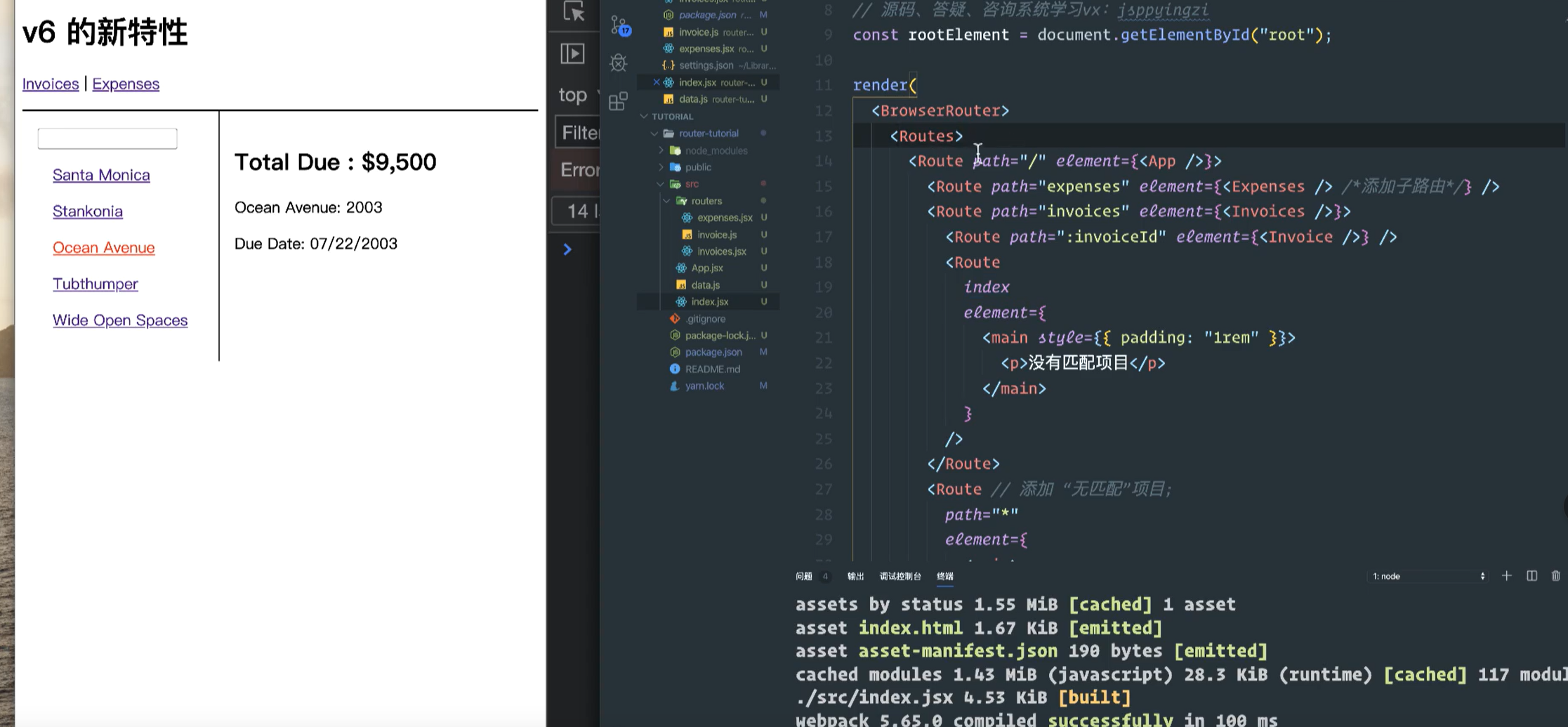1568x727 pixels.
Task: Open data.js in src folder tree
Action: (x=705, y=285)
